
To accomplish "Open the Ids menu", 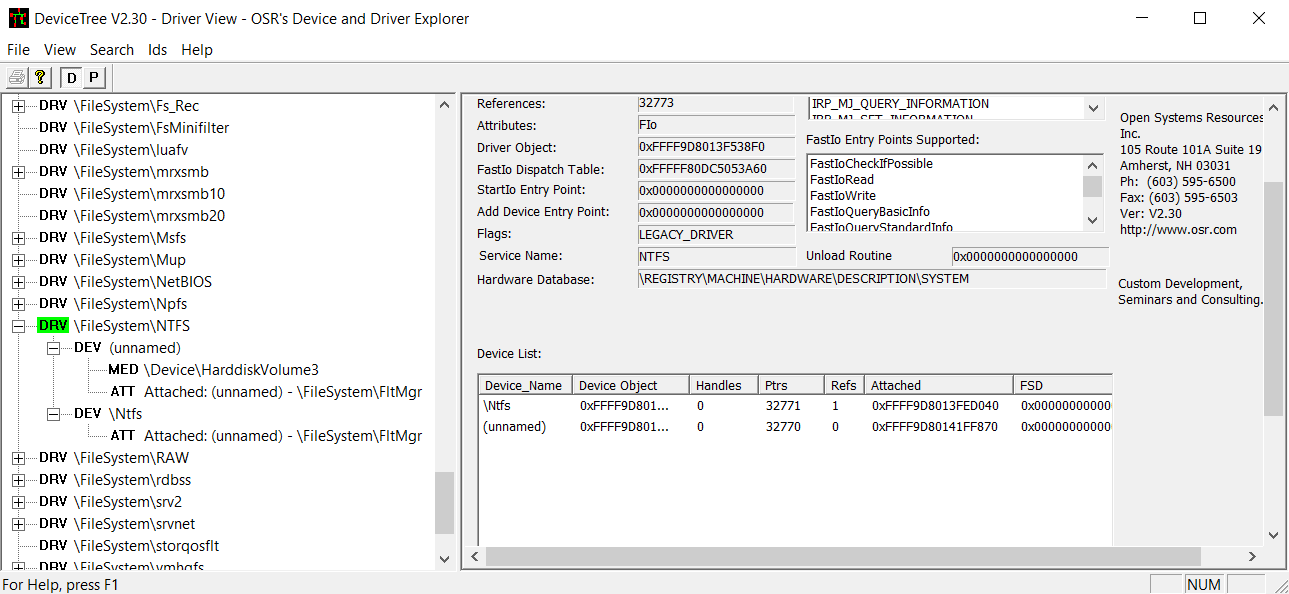I will point(158,49).
